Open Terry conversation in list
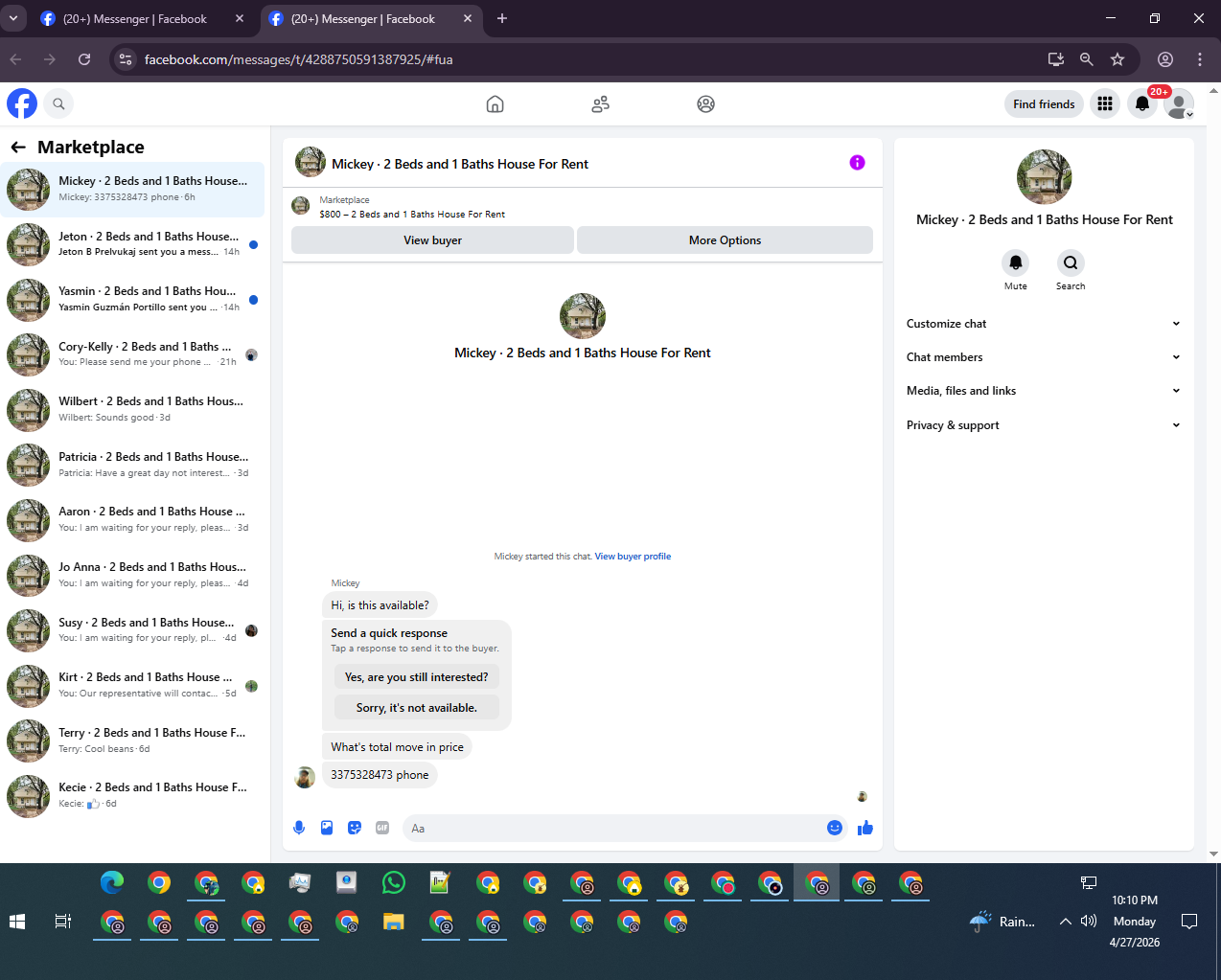 (133, 741)
